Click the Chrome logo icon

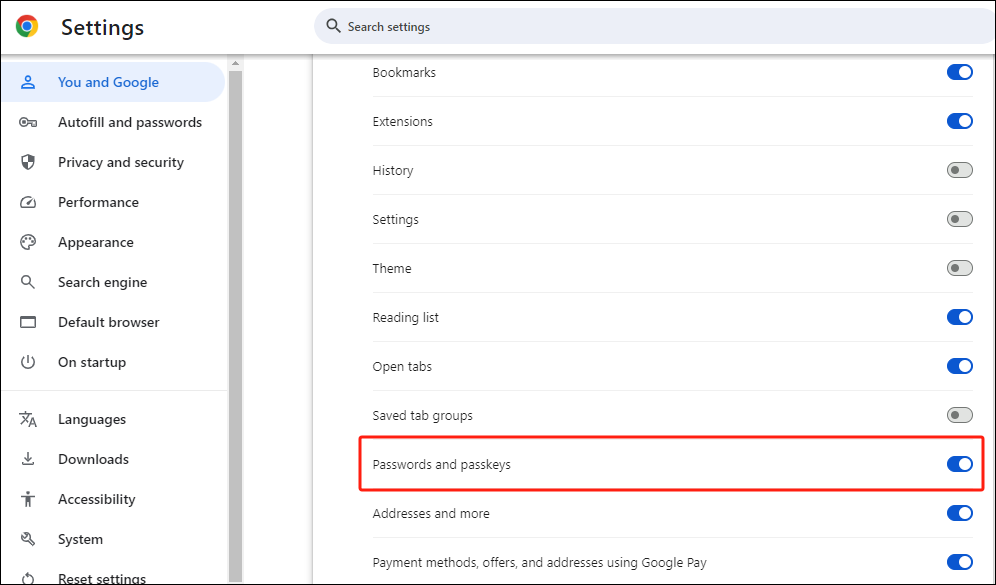pyautogui.click(x=27, y=27)
